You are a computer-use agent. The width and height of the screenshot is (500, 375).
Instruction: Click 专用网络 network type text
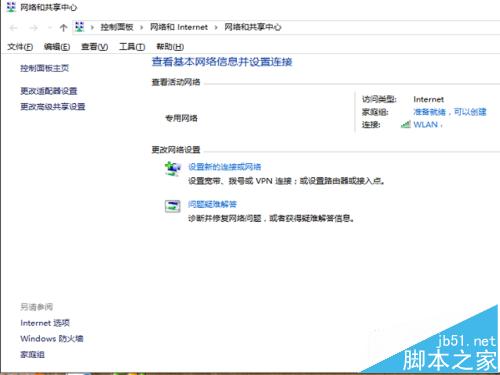181,118
